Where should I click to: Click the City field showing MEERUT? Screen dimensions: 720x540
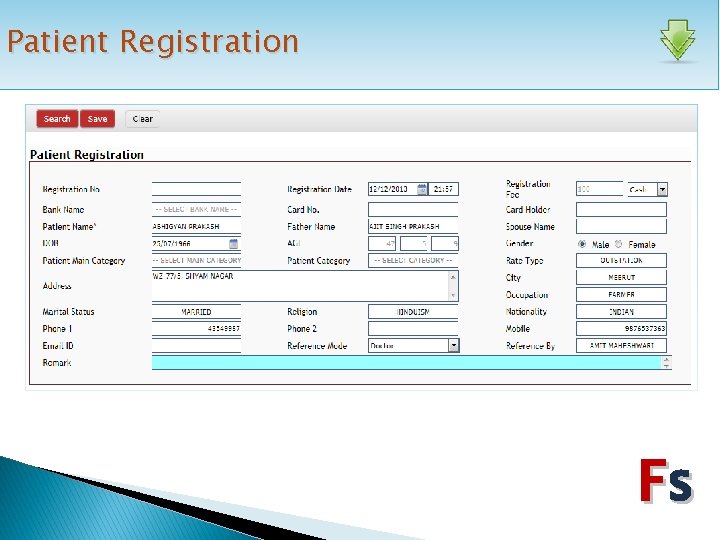coord(621,277)
